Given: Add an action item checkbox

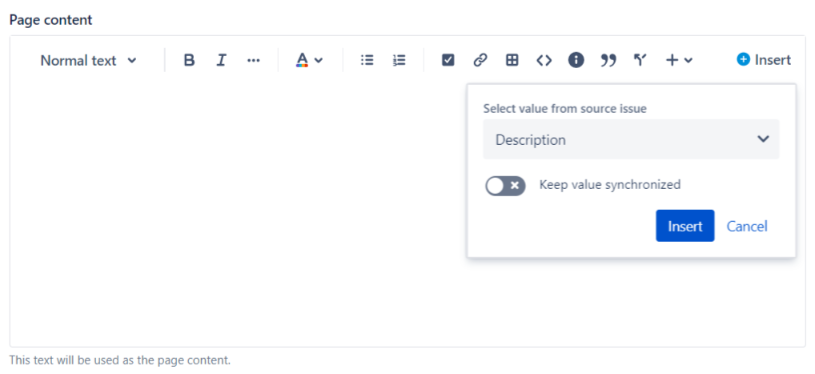Looking at the screenshot, I should (x=448, y=60).
